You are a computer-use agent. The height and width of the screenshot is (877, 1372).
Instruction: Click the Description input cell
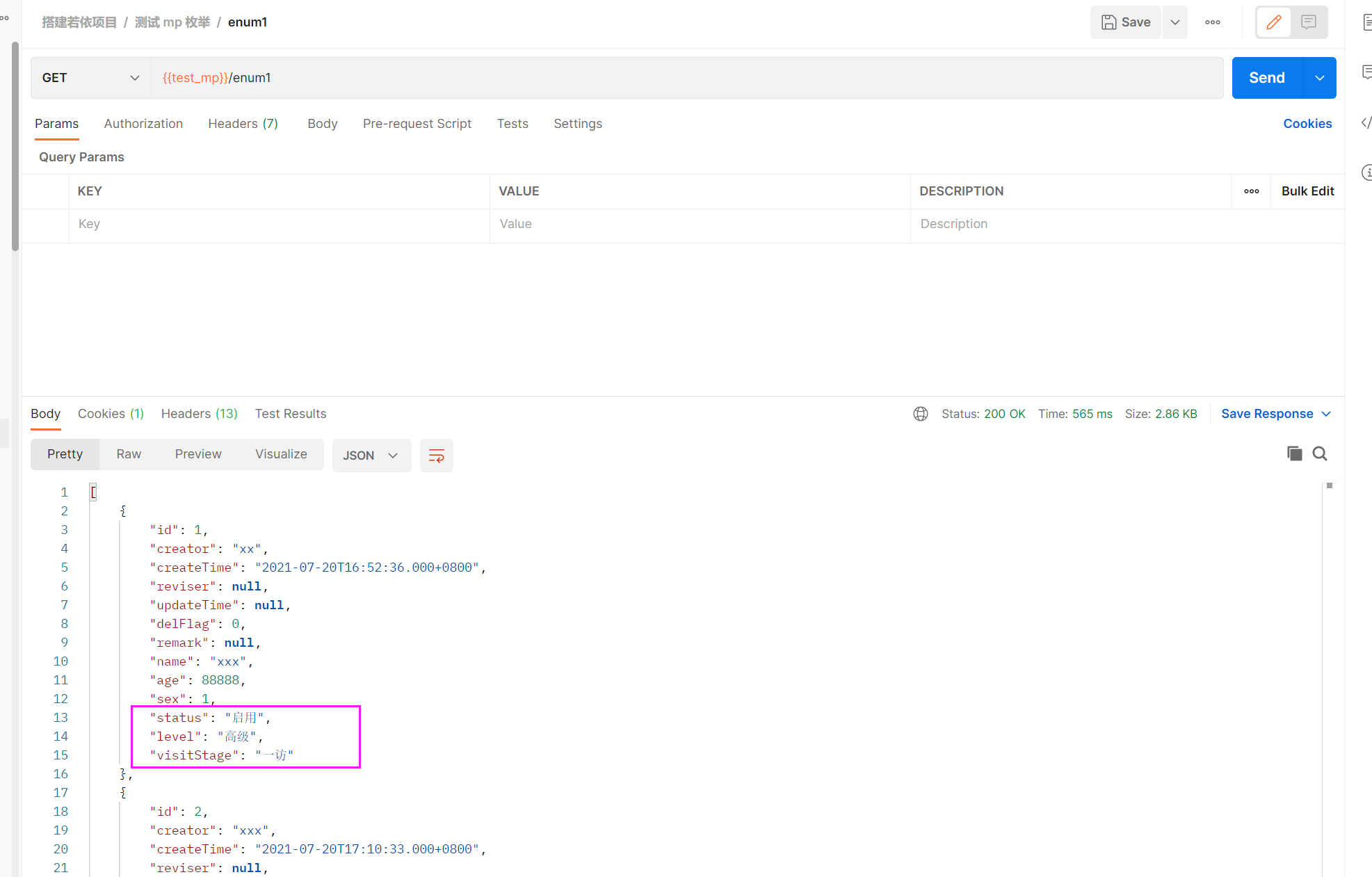[x=1127, y=224]
